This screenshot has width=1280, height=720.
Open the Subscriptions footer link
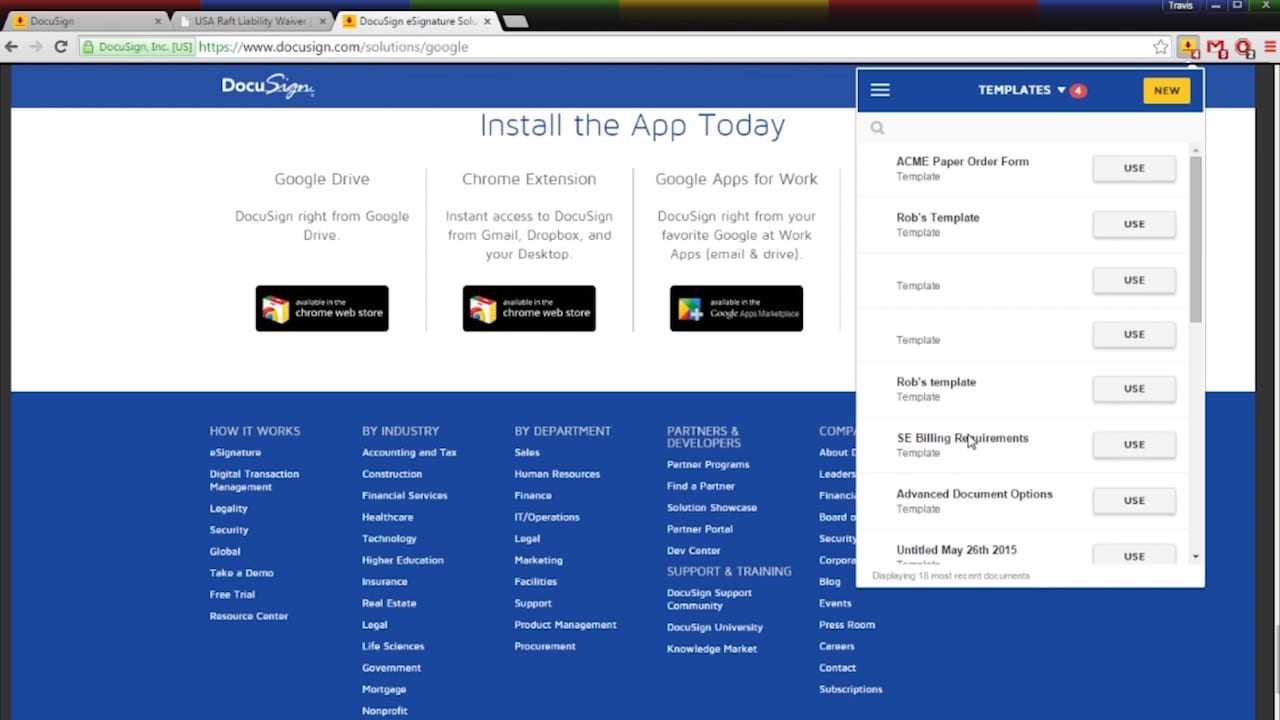pyautogui.click(x=851, y=689)
